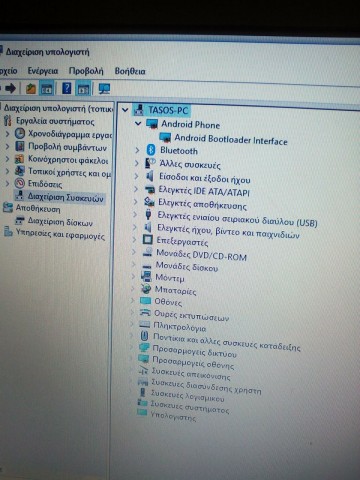
Task: Click the Android Bootloader Interface device icon
Action: (165, 137)
